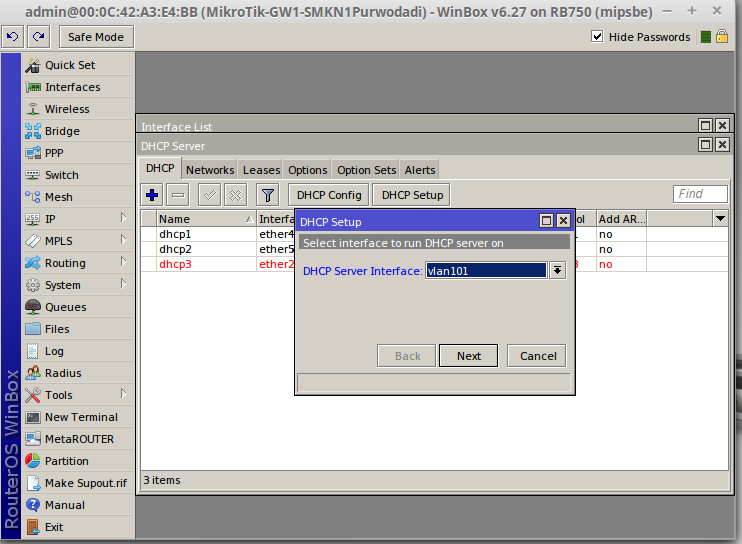742x544 pixels.
Task: Switch to Options tab
Action: [308, 170]
